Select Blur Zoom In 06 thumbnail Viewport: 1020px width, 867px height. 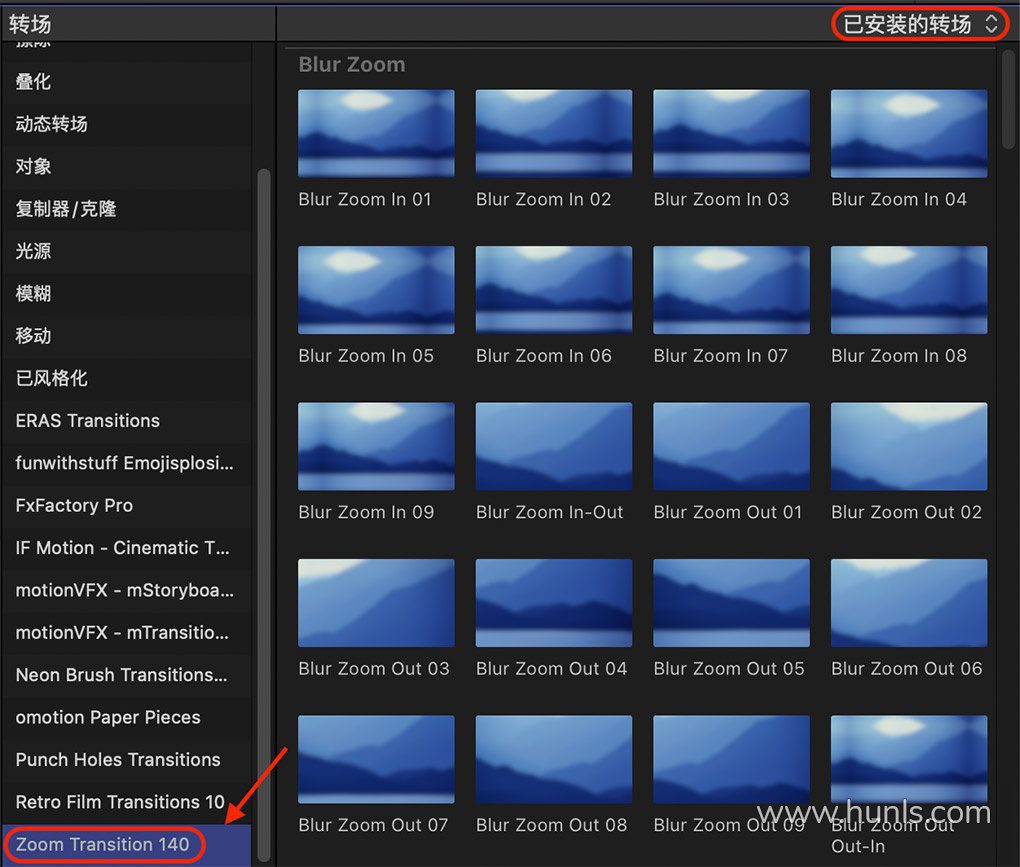pyautogui.click(x=554, y=290)
